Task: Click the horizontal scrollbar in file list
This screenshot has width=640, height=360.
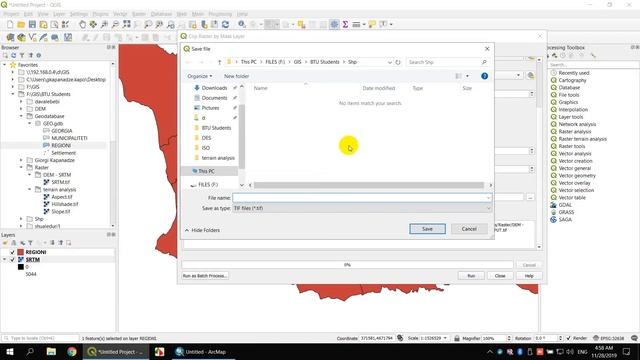Action: coord(369,185)
